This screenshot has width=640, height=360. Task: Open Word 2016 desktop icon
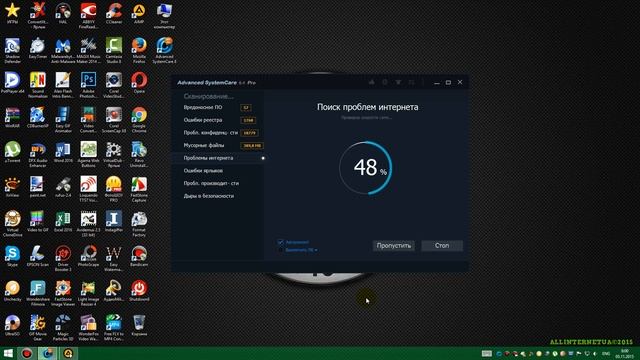tap(63, 152)
